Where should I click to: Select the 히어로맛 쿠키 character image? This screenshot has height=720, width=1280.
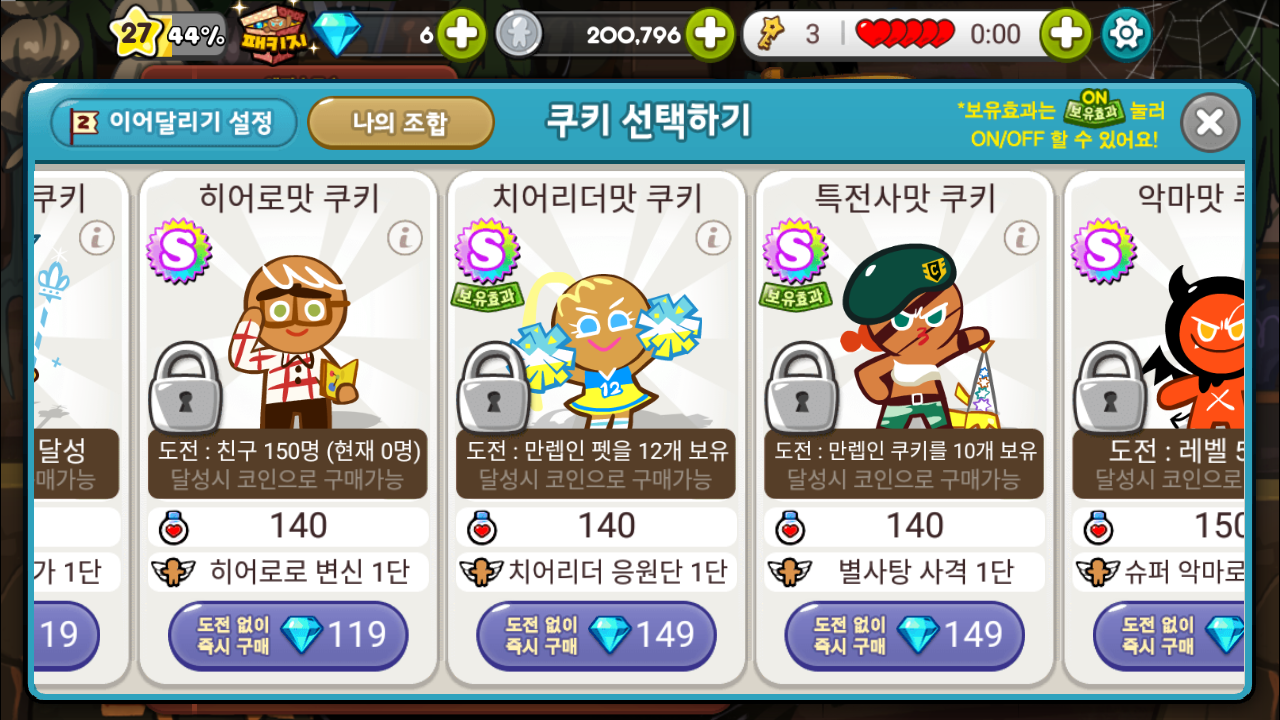[289, 340]
